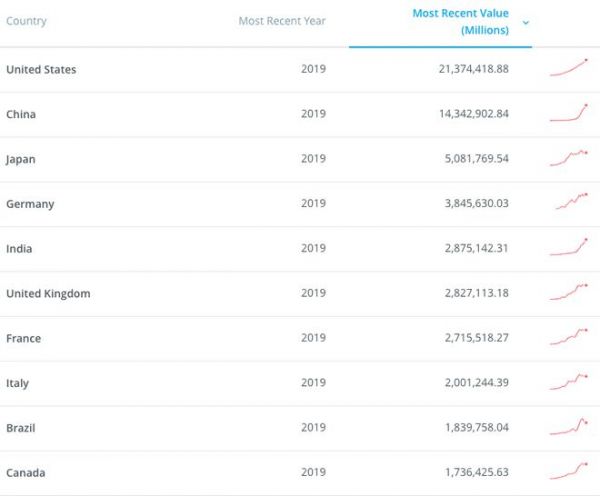Sort table by Country column header
This screenshot has height=496, width=600.
[x=26, y=21]
